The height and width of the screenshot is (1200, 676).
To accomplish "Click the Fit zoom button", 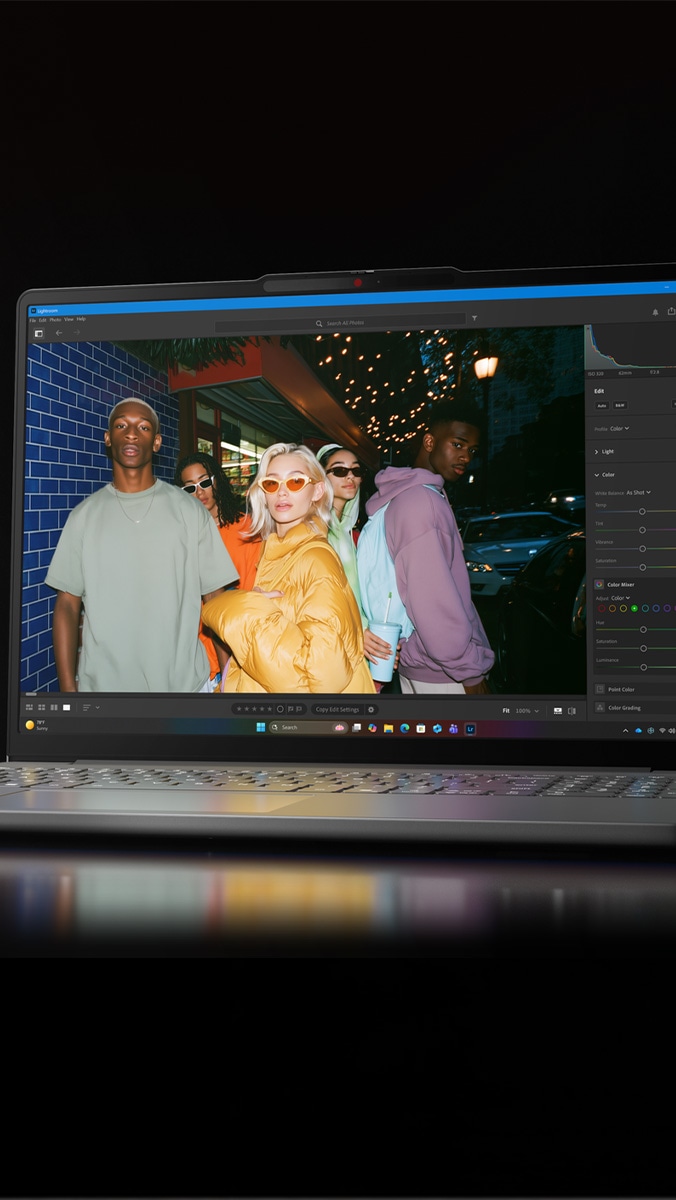I will (x=506, y=711).
